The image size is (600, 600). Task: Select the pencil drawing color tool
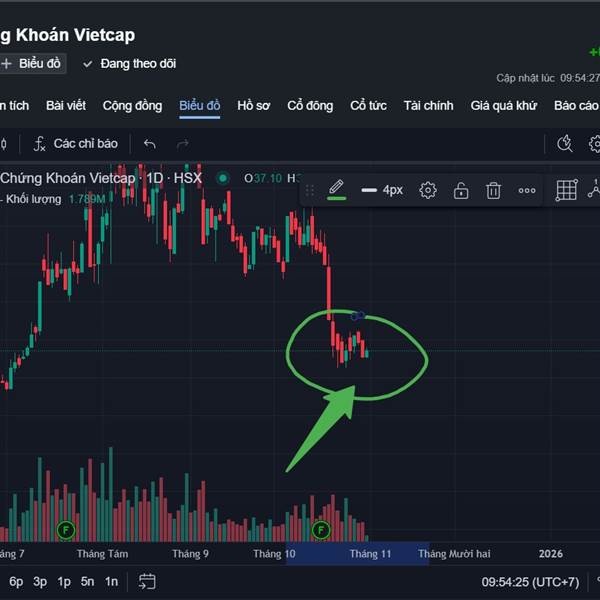pos(336,187)
